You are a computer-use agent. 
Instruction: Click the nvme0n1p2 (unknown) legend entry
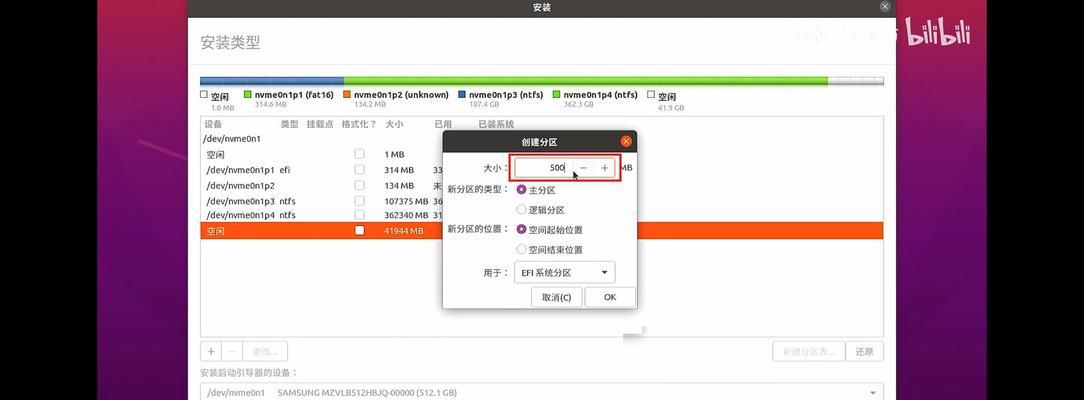395,99
